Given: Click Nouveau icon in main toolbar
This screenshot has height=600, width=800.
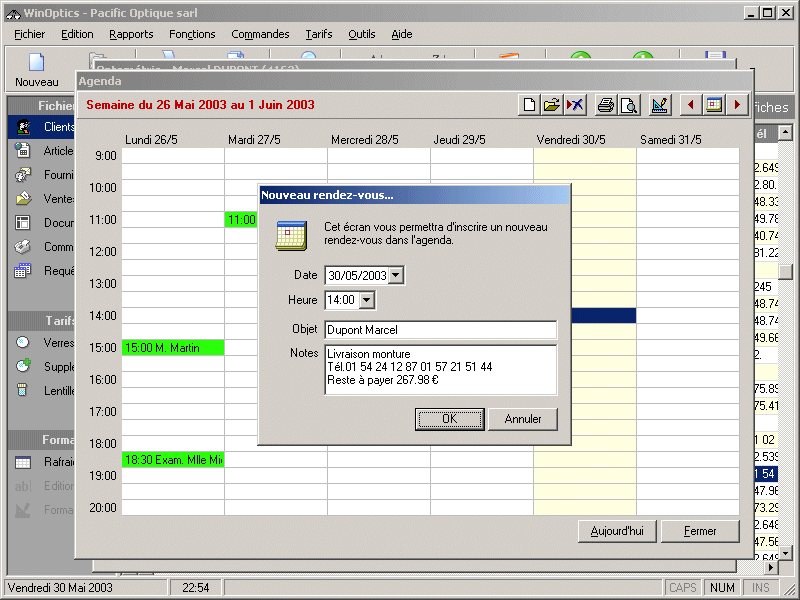Looking at the screenshot, I should tap(36, 68).
